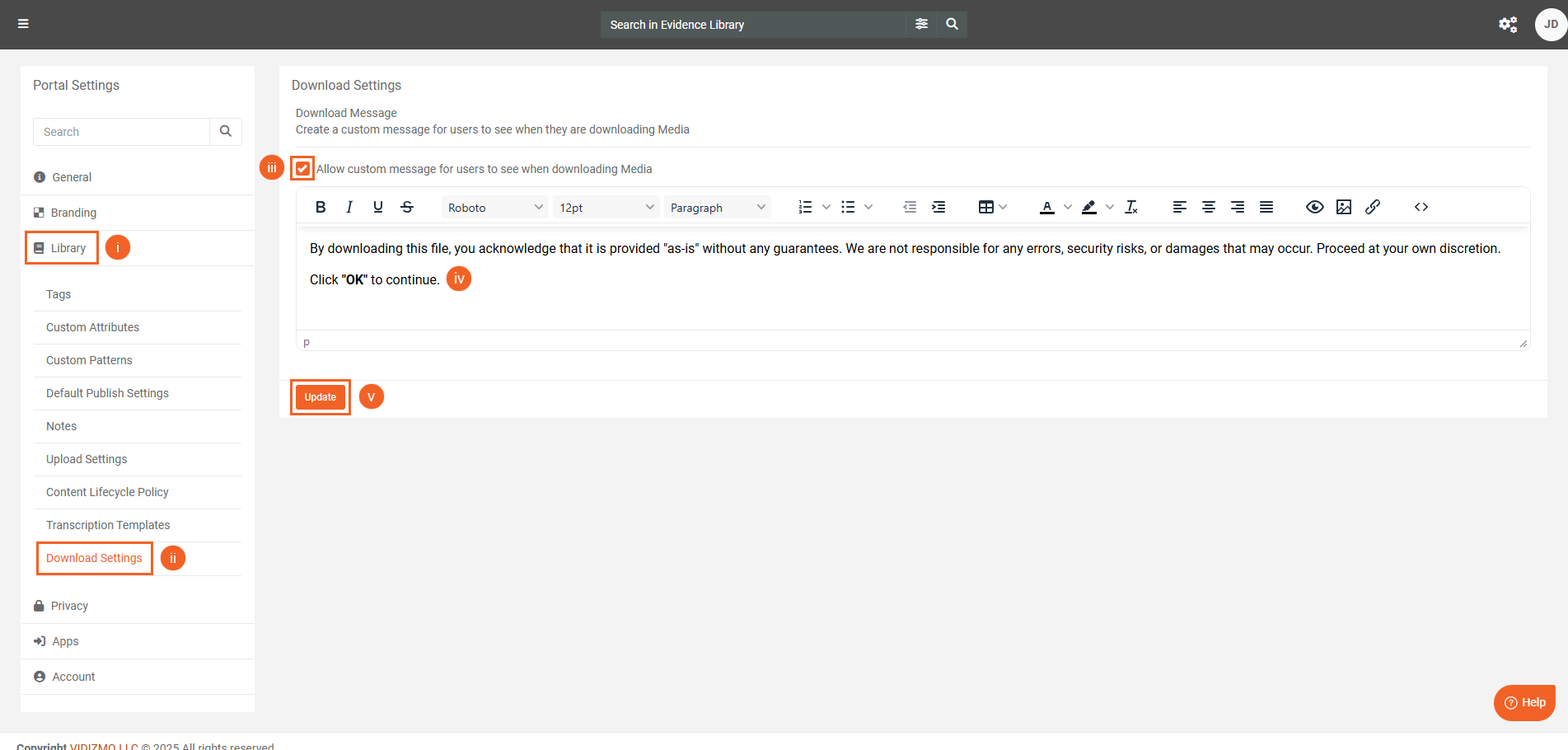This screenshot has width=1568, height=750.
Task: Click the strikethrough formatting icon
Action: (407, 207)
